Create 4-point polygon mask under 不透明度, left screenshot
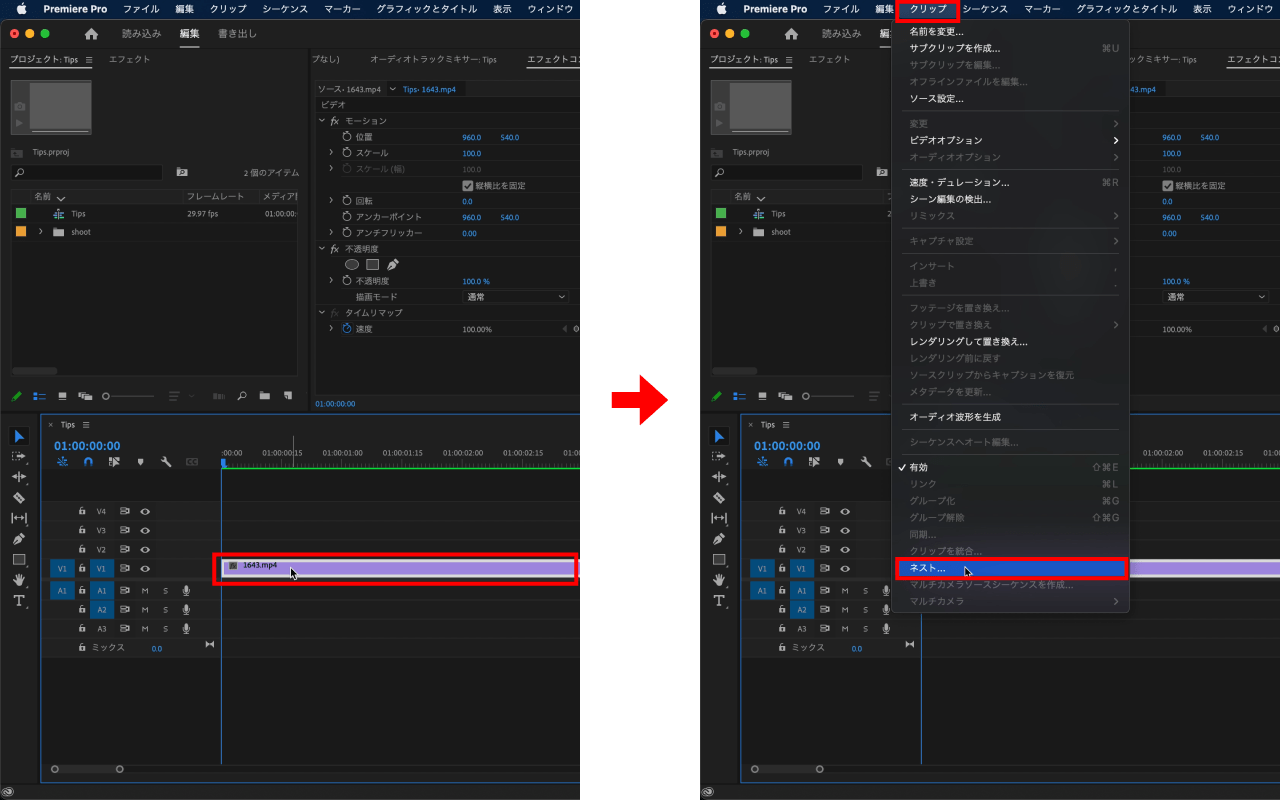 (372, 265)
